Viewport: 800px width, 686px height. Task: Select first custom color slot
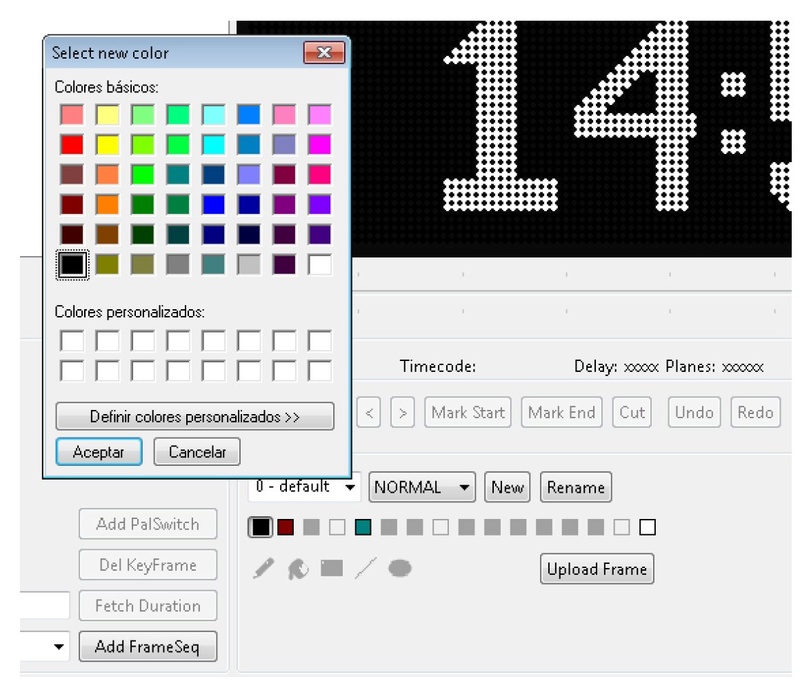pos(72,340)
